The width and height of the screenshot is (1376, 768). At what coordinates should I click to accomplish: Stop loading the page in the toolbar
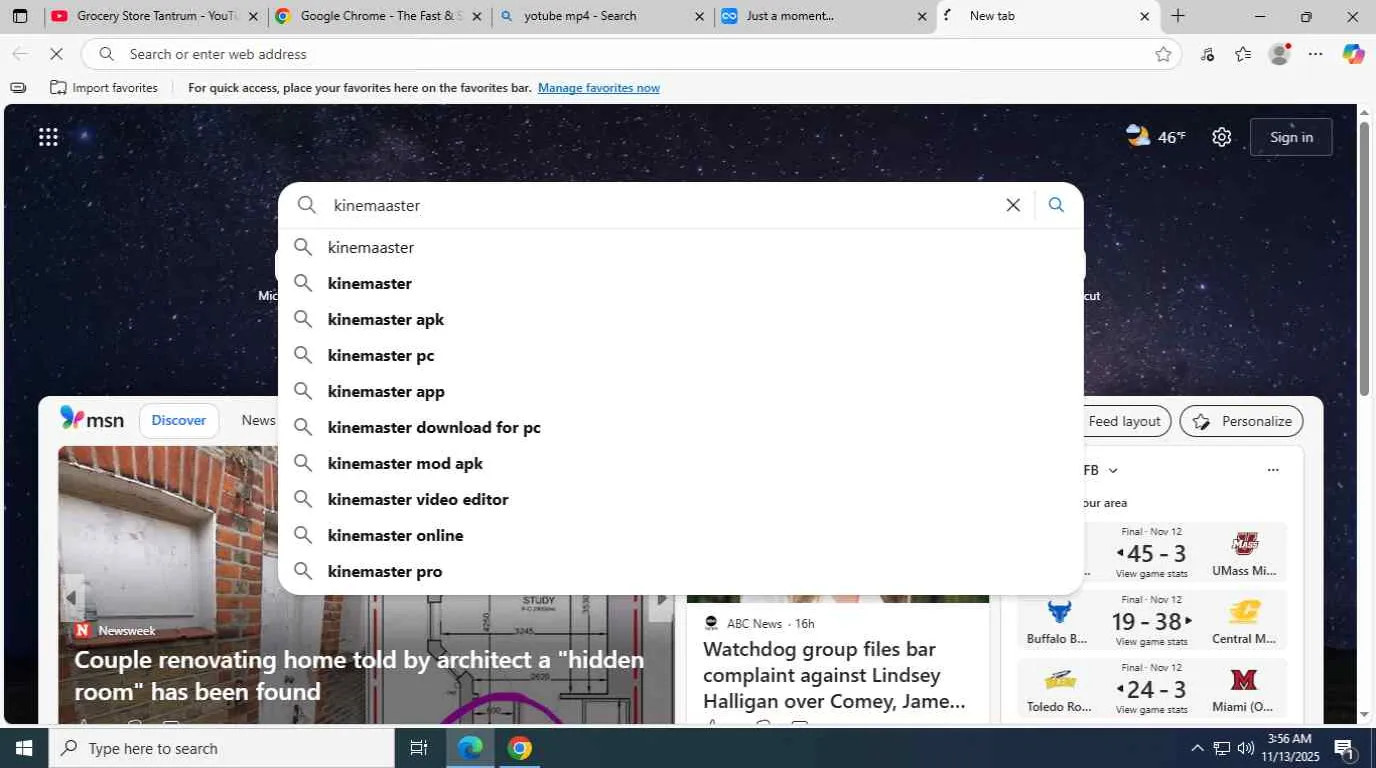56,54
